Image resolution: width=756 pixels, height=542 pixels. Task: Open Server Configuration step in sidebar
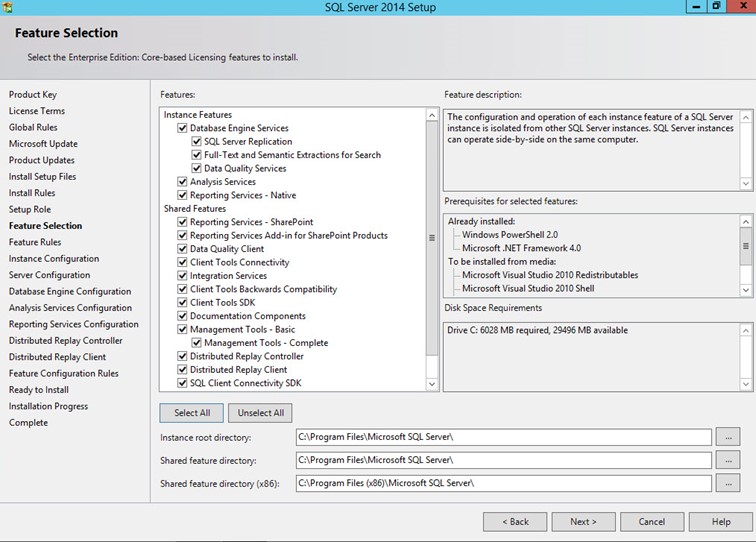(49, 275)
